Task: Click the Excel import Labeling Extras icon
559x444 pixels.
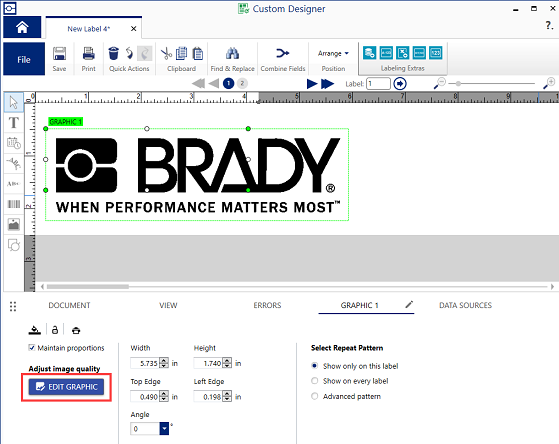Action: pos(402,53)
